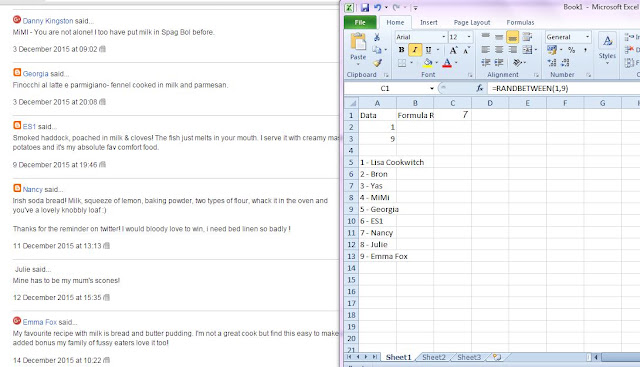Open the Paste options dropdown arrow
Screen dimensions: 640x367
pyautogui.click(x=358, y=64)
